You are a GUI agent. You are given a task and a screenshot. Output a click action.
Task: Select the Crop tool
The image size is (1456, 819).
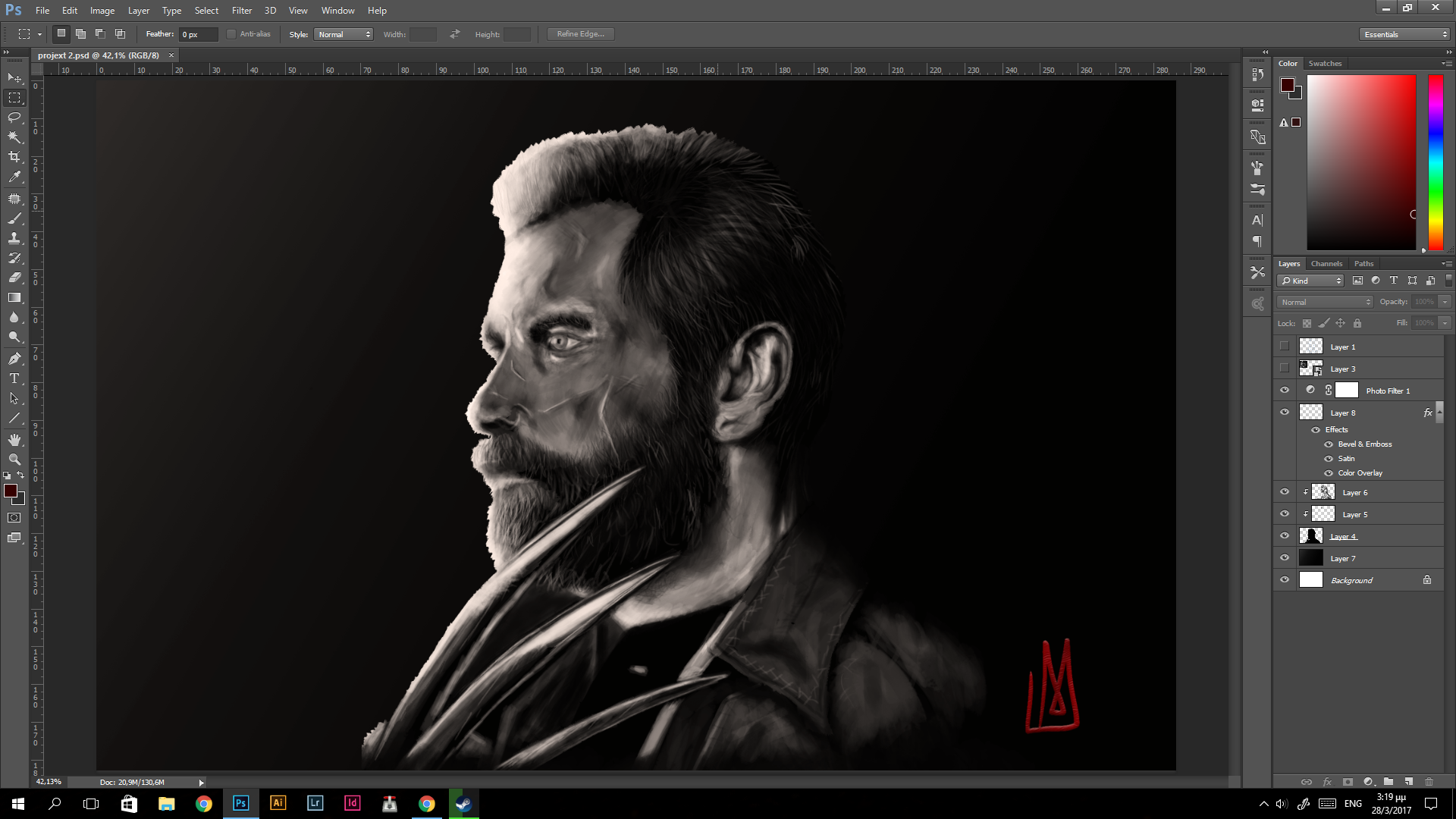coord(14,157)
